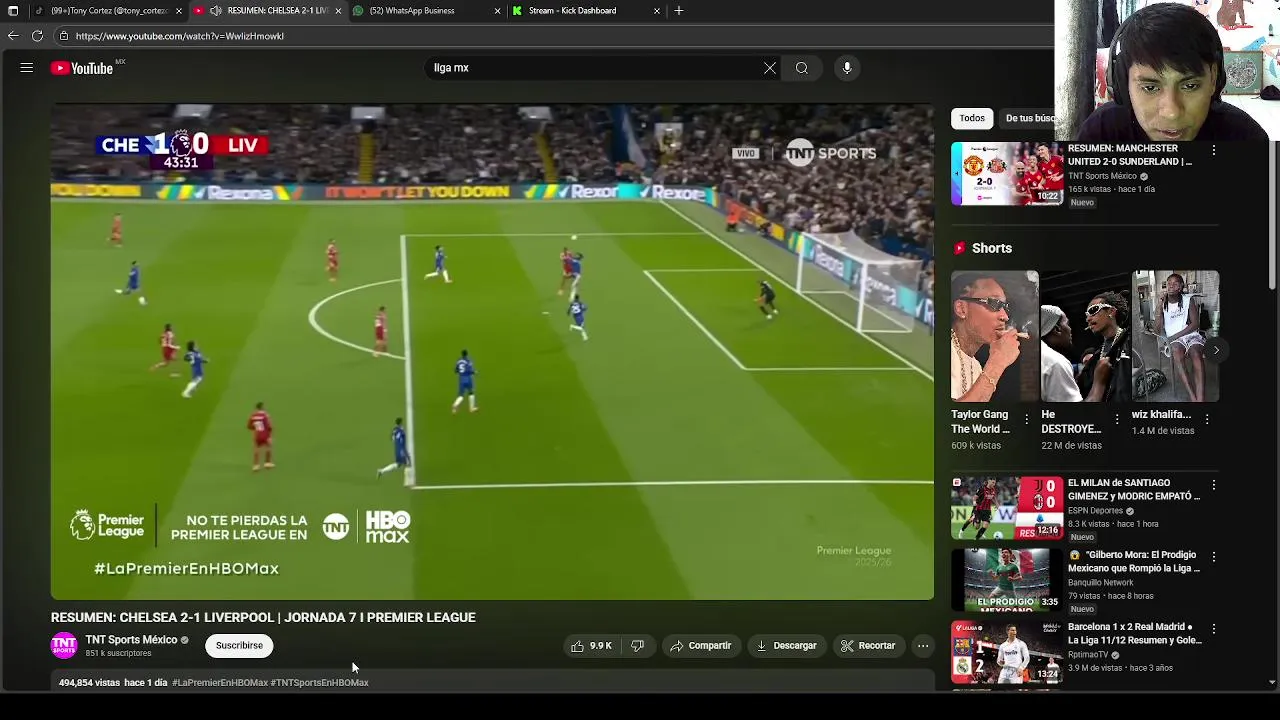Clear the search box with X
Viewport: 1280px width, 720px height.
tap(770, 68)
